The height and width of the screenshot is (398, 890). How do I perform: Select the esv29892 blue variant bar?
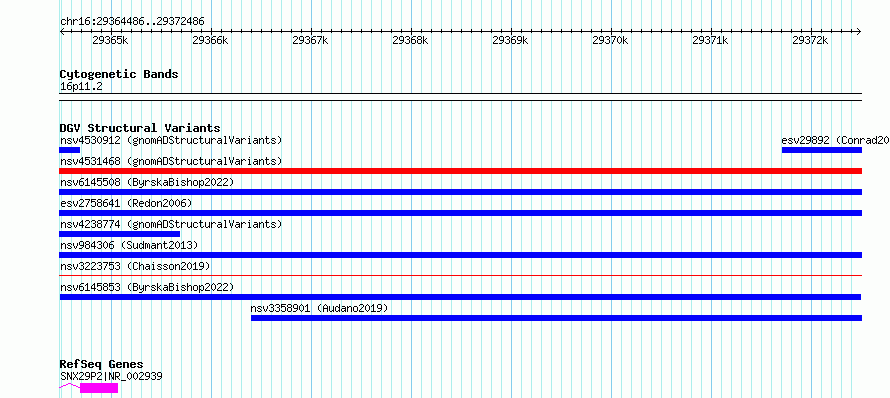click(x=822, y=150)
